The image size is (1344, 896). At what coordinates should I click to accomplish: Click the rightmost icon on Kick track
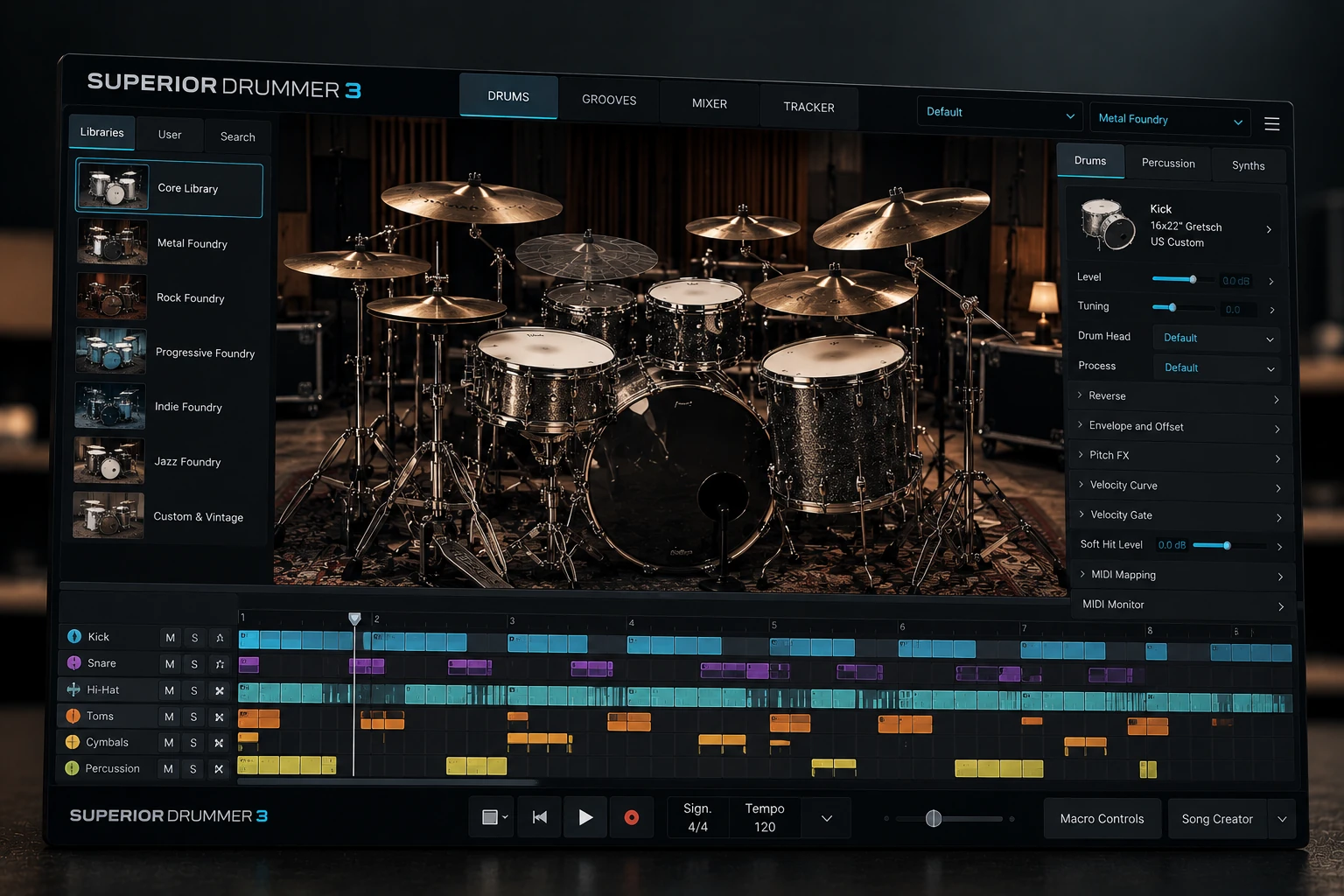coord(220,638)
